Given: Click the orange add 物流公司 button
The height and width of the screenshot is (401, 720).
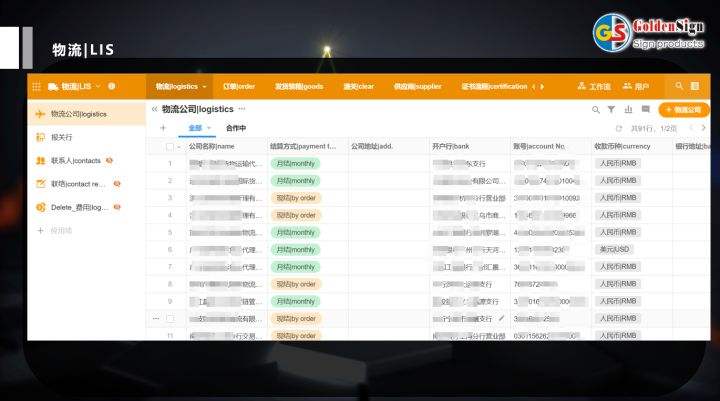Looking at the screenshot, I should click(684, 109).
